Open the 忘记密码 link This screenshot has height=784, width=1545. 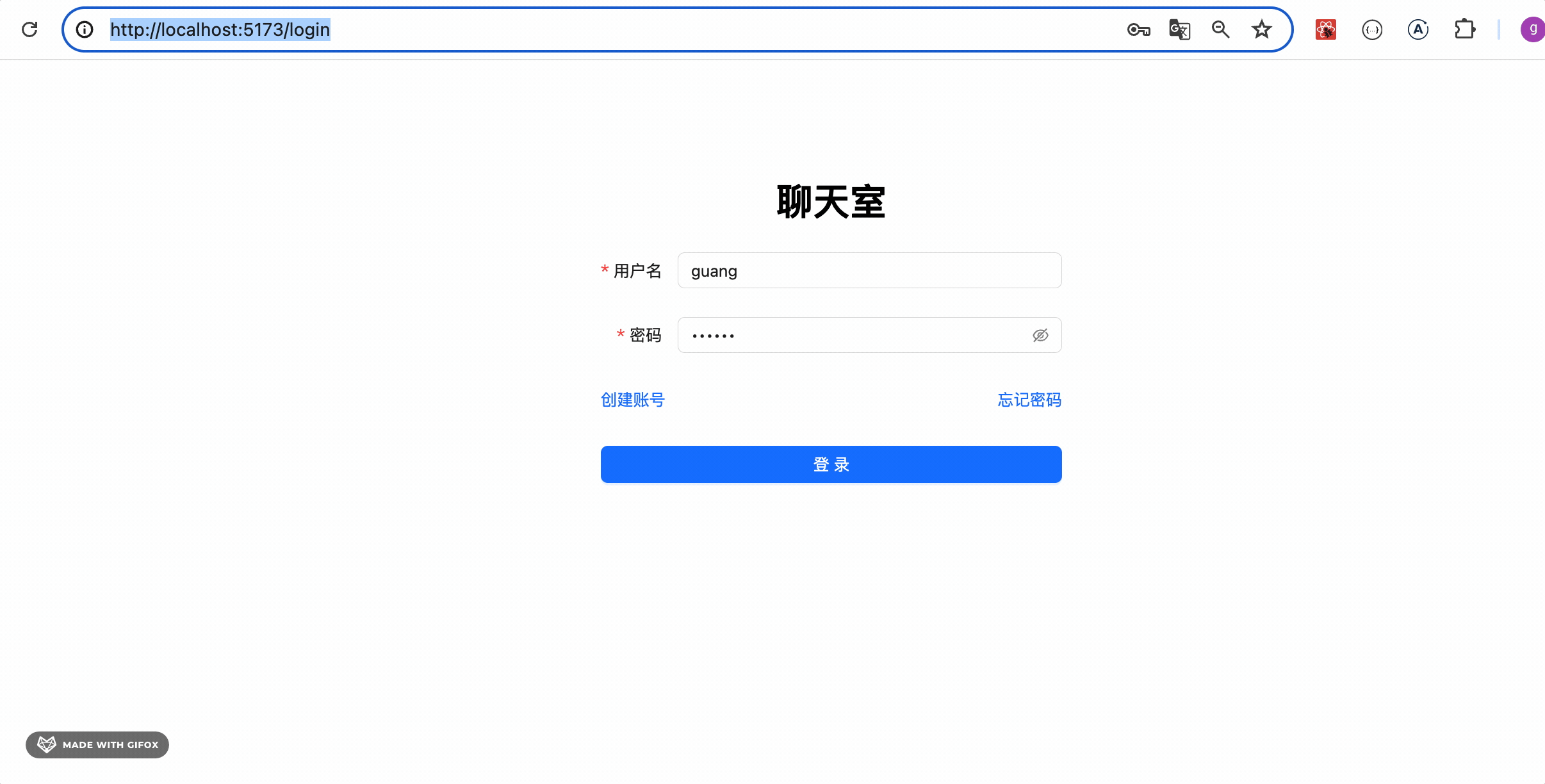point(1029,400)
